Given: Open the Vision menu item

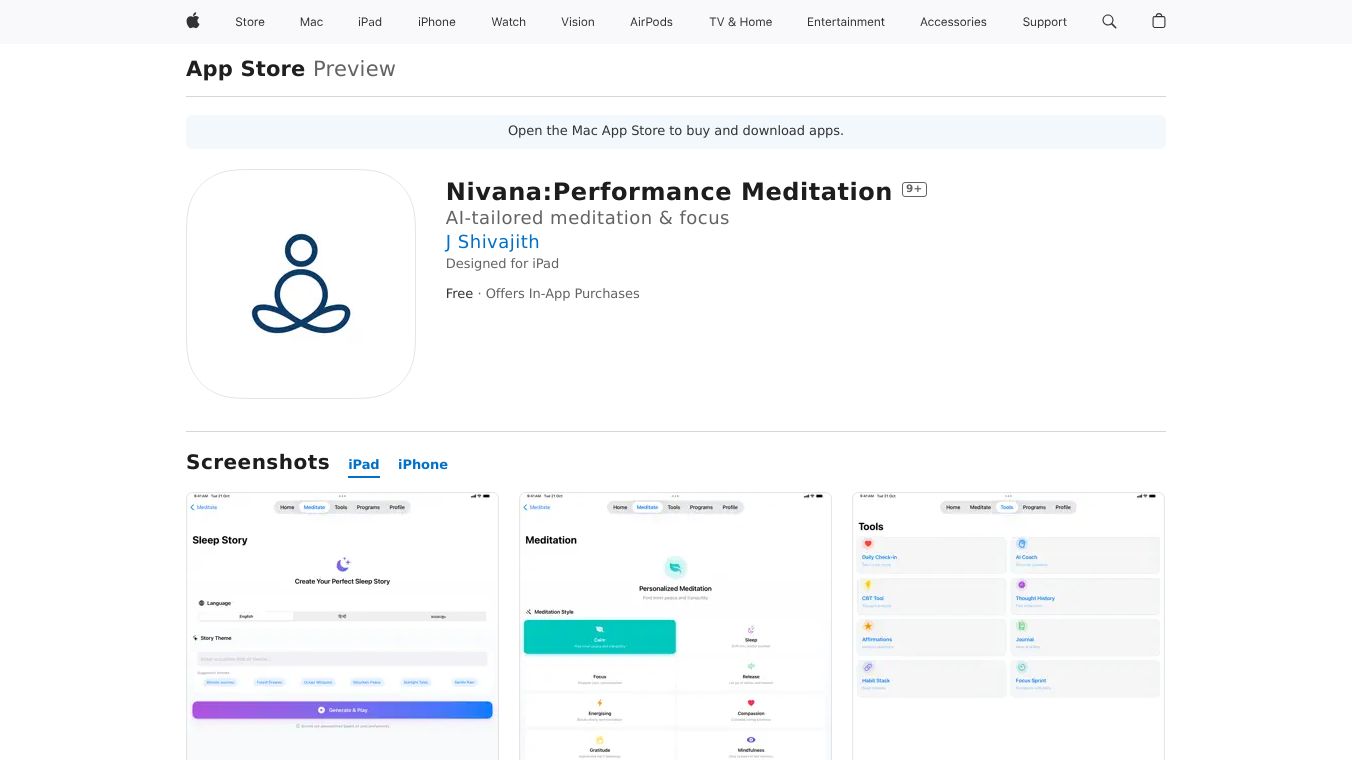Looking at the screenshot, I should 578,22.
